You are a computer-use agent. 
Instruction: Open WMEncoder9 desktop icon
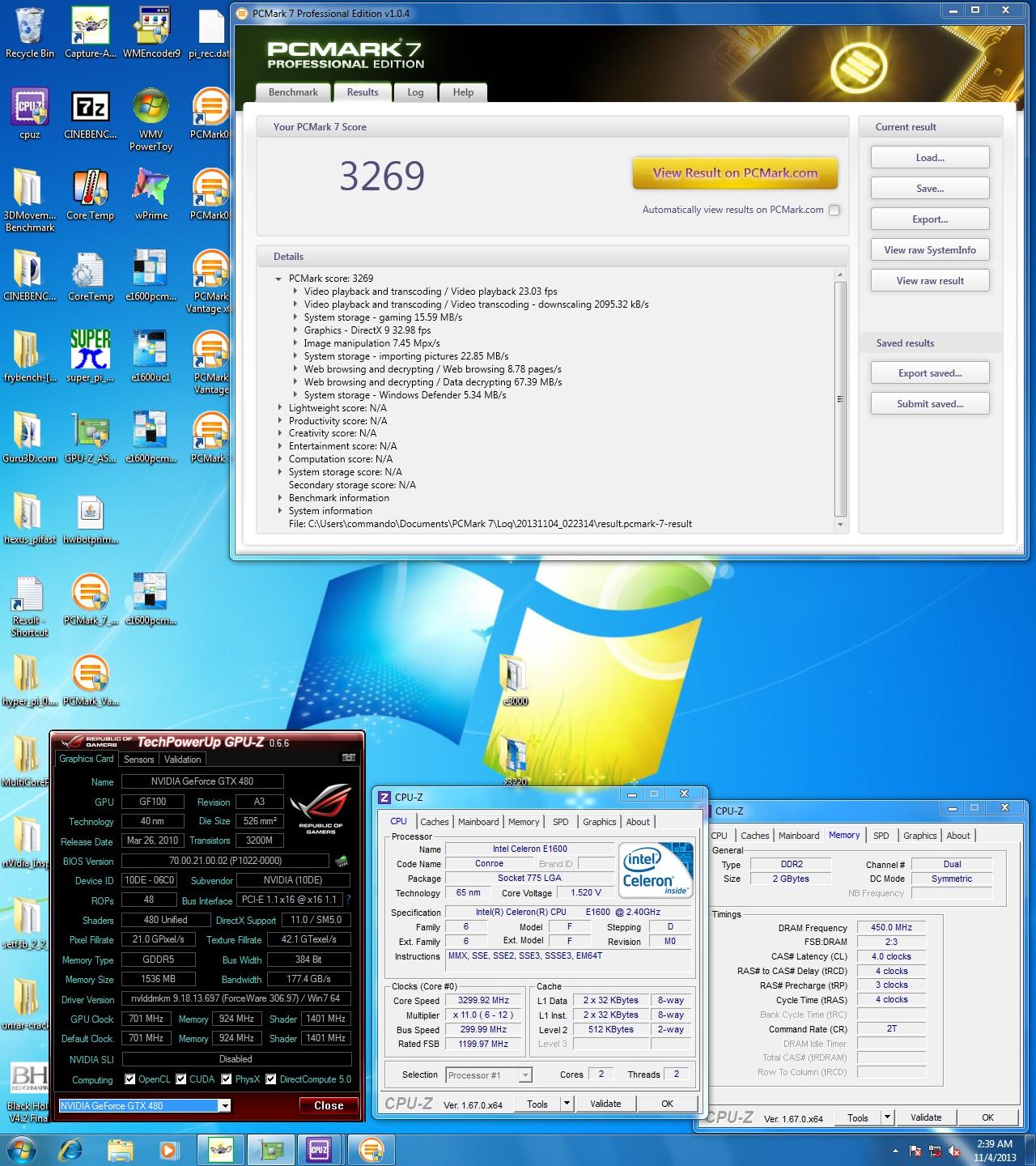click(151, 32)
